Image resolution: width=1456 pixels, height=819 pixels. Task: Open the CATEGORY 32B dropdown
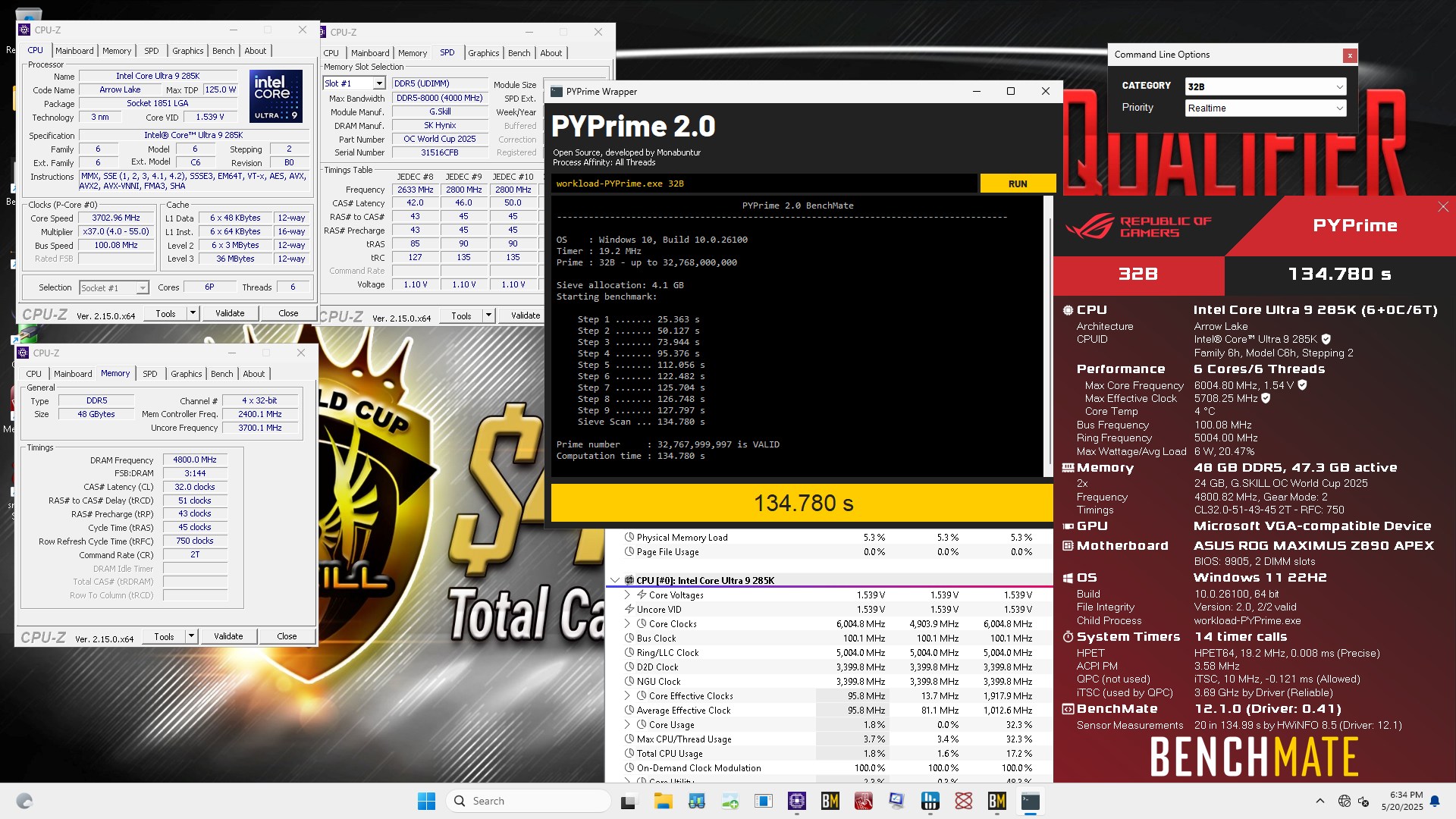tap(1265, 86)
